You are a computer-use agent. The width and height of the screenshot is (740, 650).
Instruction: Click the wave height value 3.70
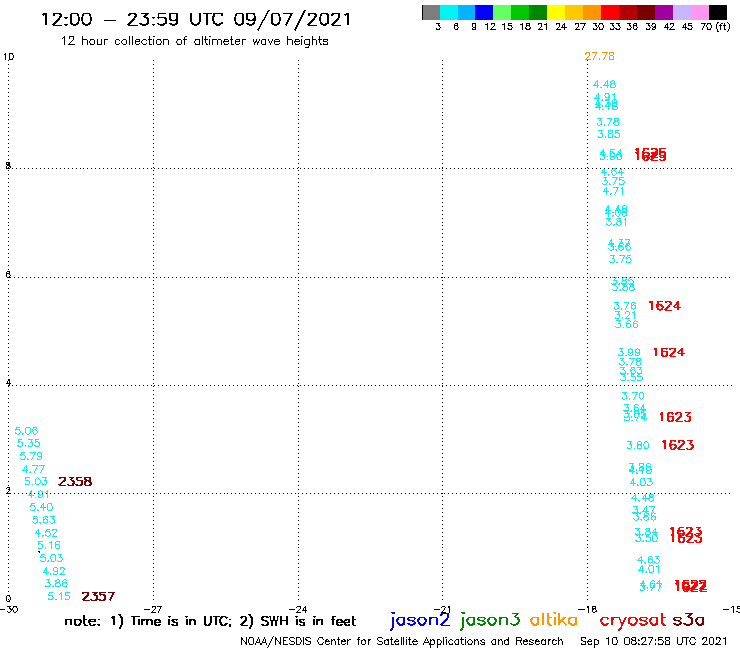[x=633, y=396]
